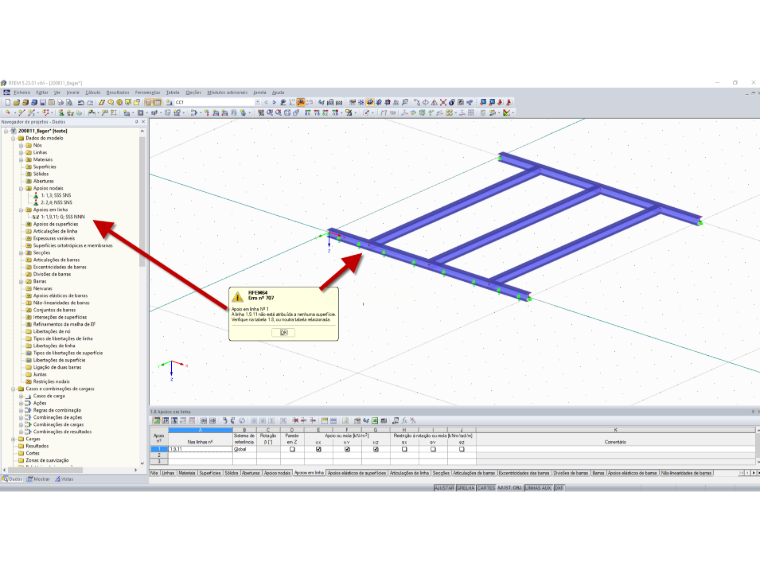The width and height of the screenshot is (760, 570).
Task: Select the Casos de carga tree item
Action: point(49,396)
